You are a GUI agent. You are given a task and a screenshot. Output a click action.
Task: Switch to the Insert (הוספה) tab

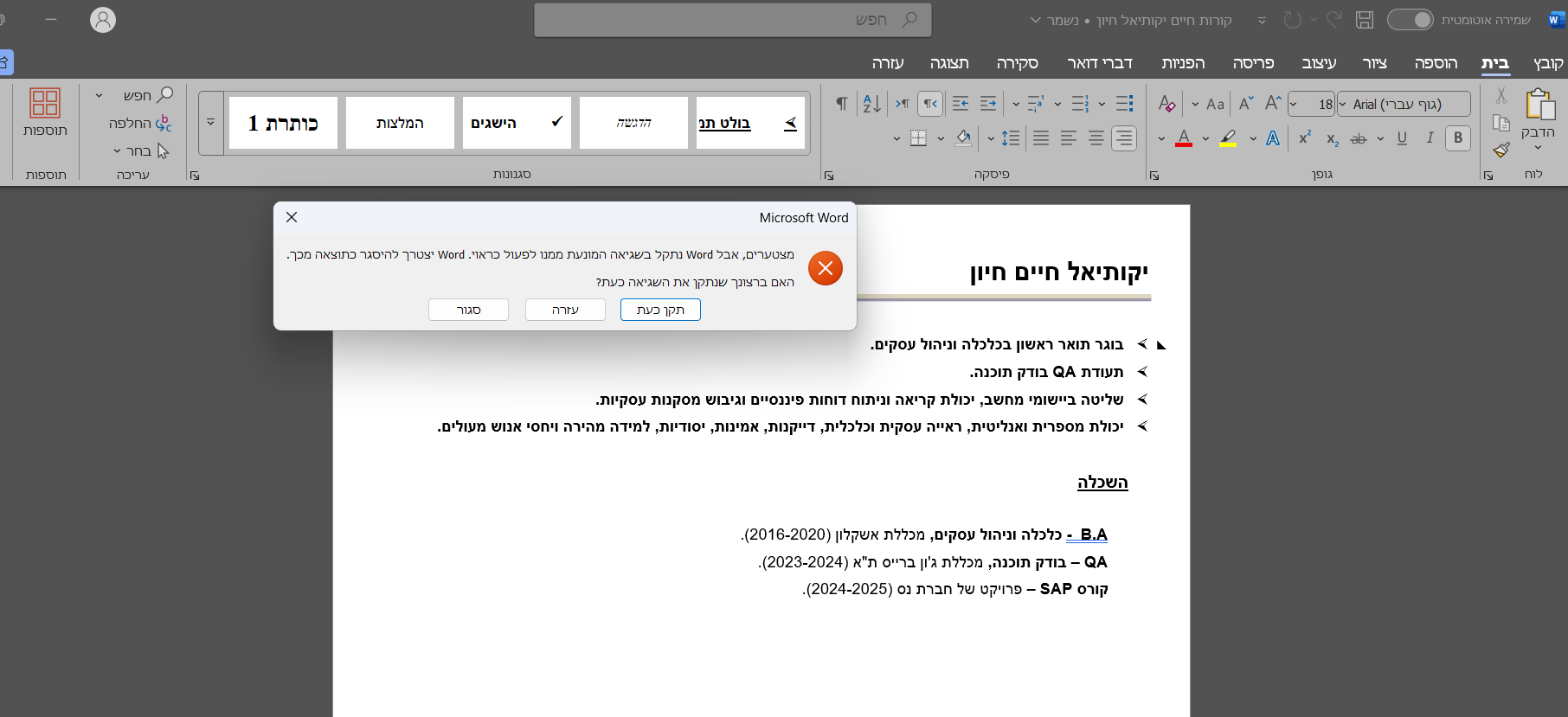tap(1436, 63)
